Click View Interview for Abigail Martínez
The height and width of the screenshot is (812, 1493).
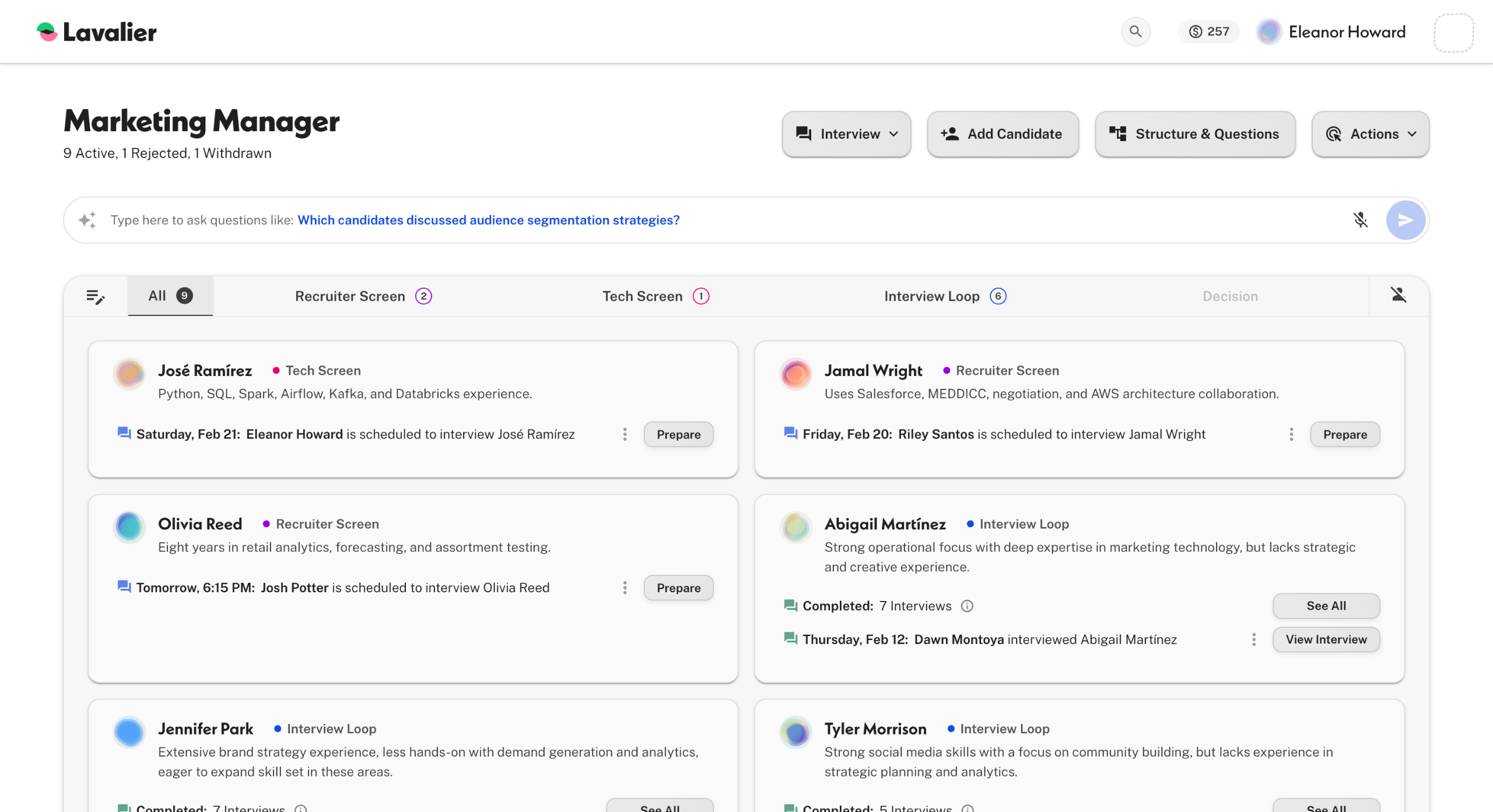click(x=1326, y=639)
